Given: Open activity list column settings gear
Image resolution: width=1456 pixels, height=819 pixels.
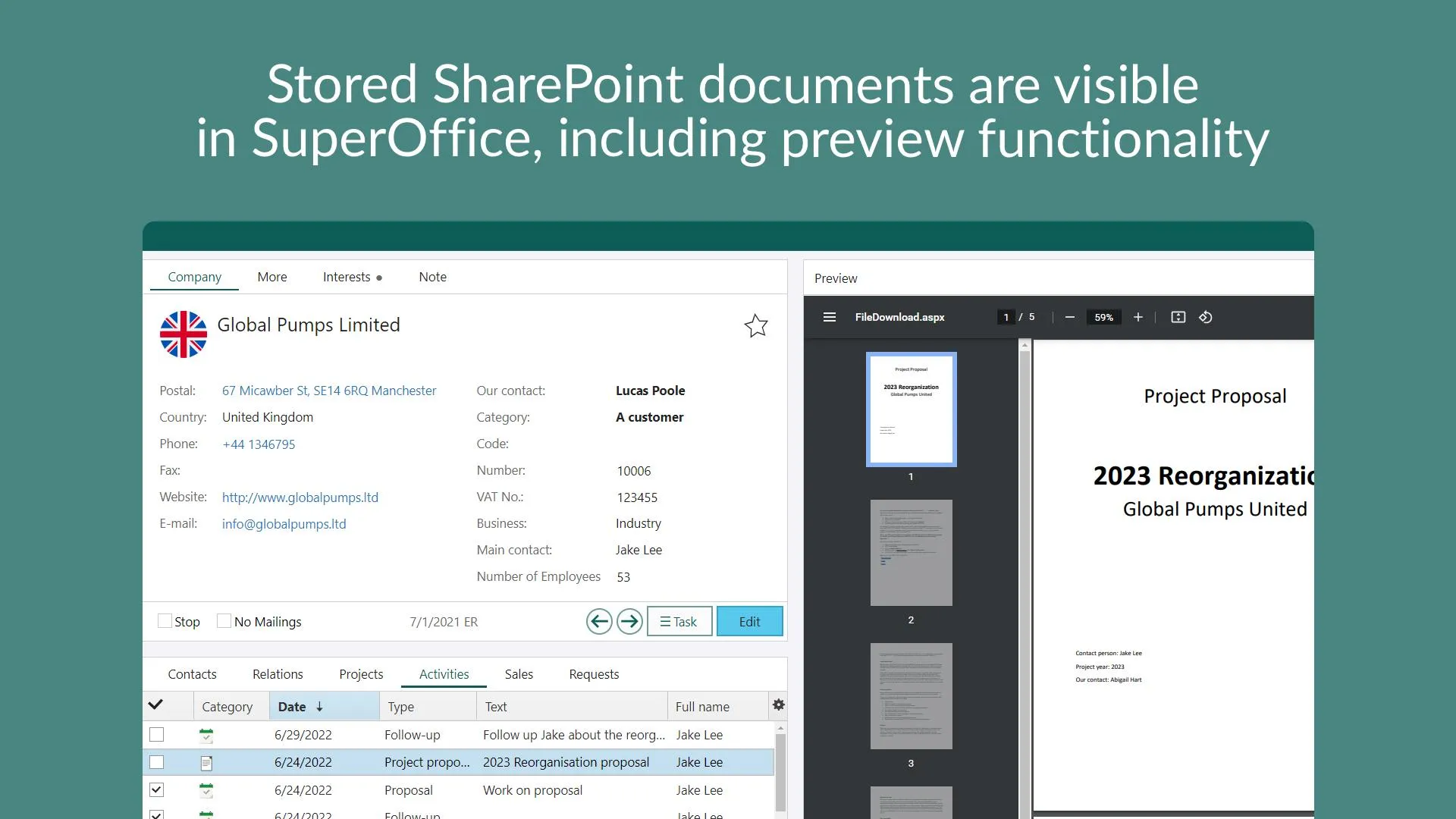Looking at the screenshot, I should [778, 705].
